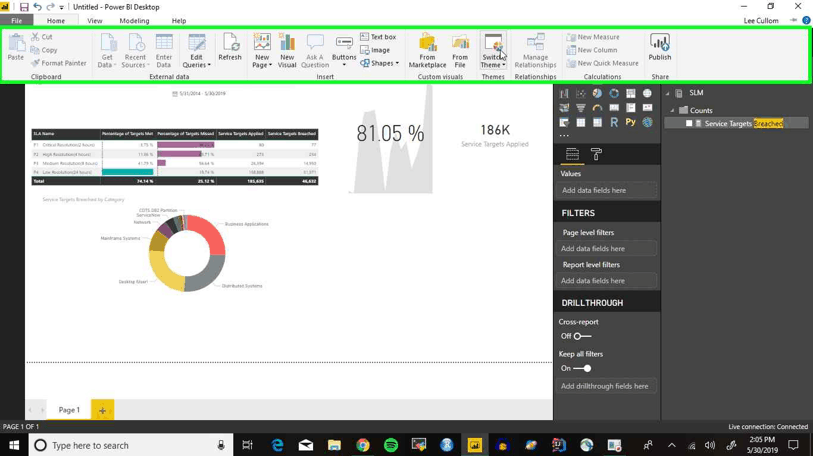The image size is (816, 458).
Task: Expand the Edit Queries dropdown
Action: pyautogui.click(x=196, y=50)
